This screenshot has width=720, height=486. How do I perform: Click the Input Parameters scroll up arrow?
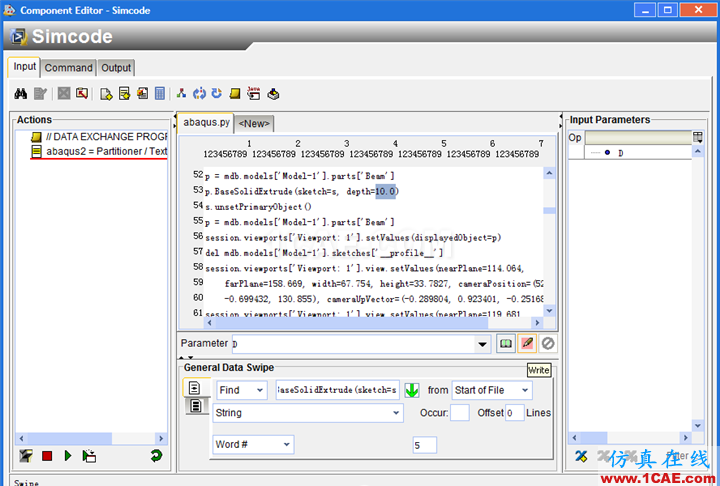pyautogui.click(x=698, y=151)
